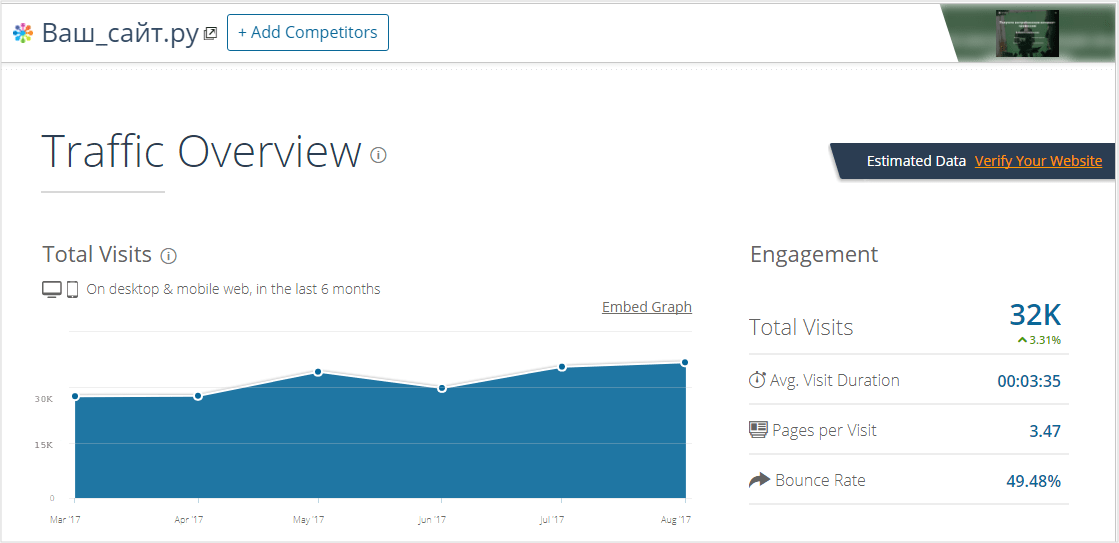Image resolution: width=1119 pixels, height=543 pixels.
Task: Click the mobile phone device icon
Action: point(73,289)
